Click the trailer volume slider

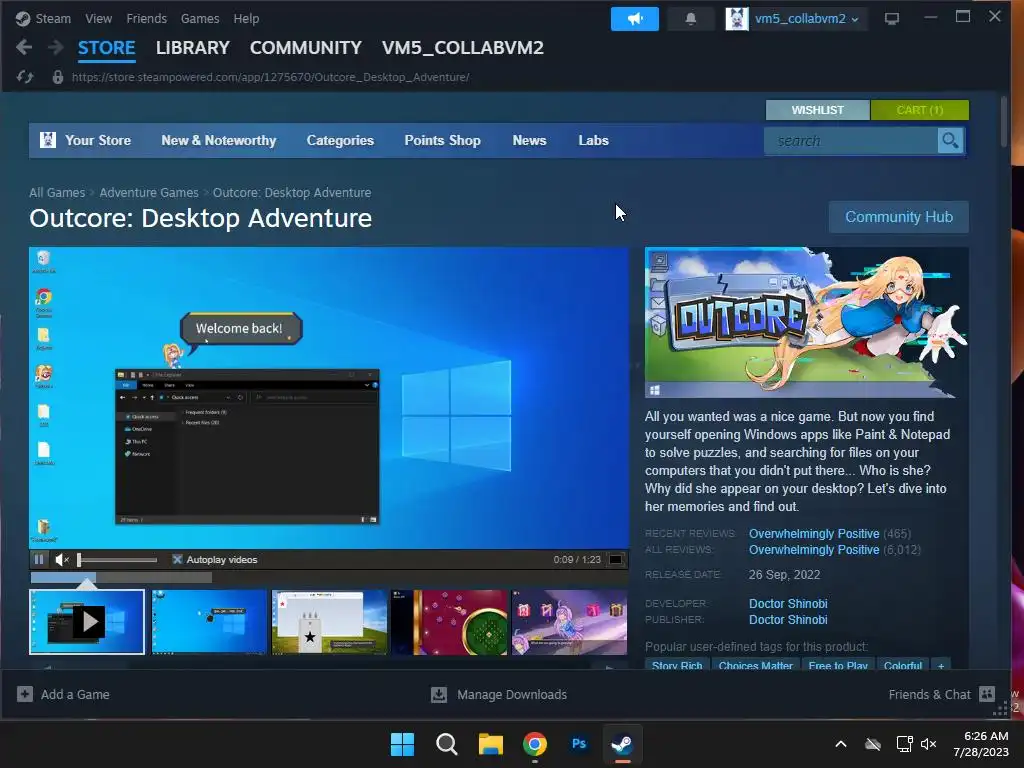click(x=118, y=560)
